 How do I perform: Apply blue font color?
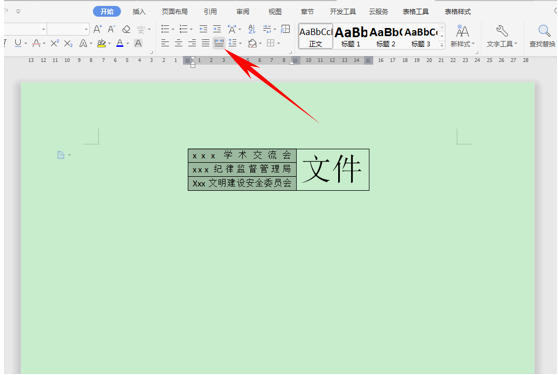point(120,43)
